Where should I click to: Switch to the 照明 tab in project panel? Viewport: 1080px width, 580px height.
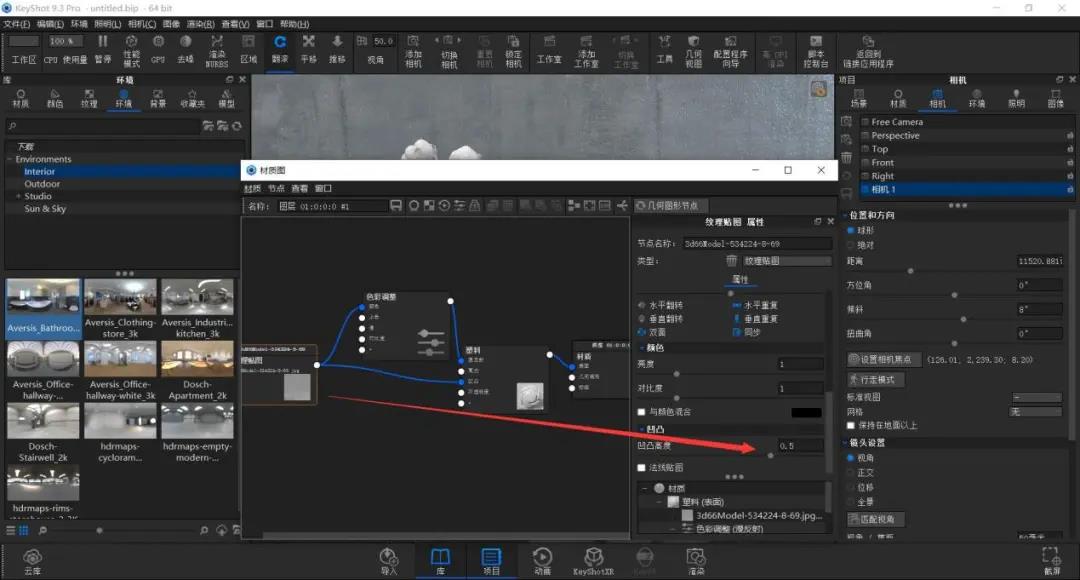pos(1016,98)
